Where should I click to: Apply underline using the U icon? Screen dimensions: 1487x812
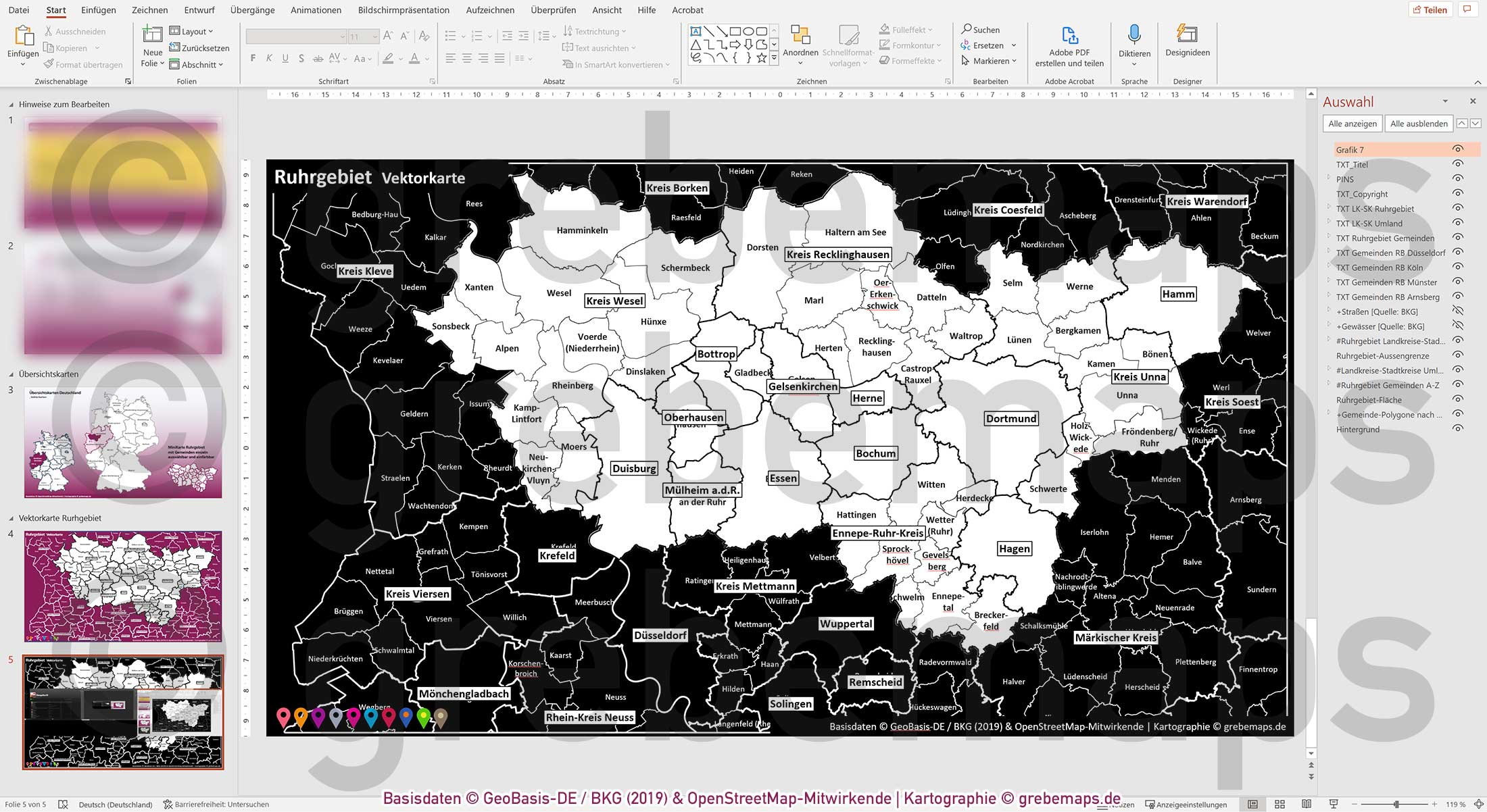pyautogui.click(x=285, y=58)
